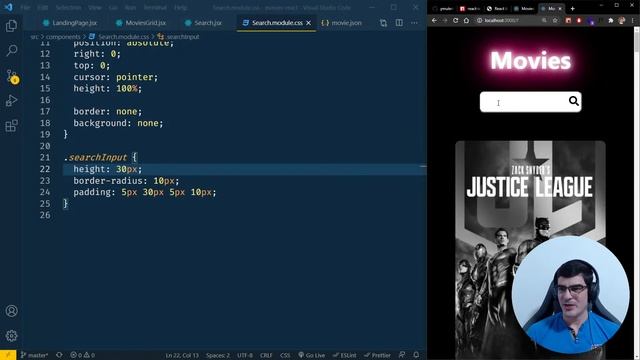The image size is (640, 360).
Task: Go back in the browser
Action: 434,20
